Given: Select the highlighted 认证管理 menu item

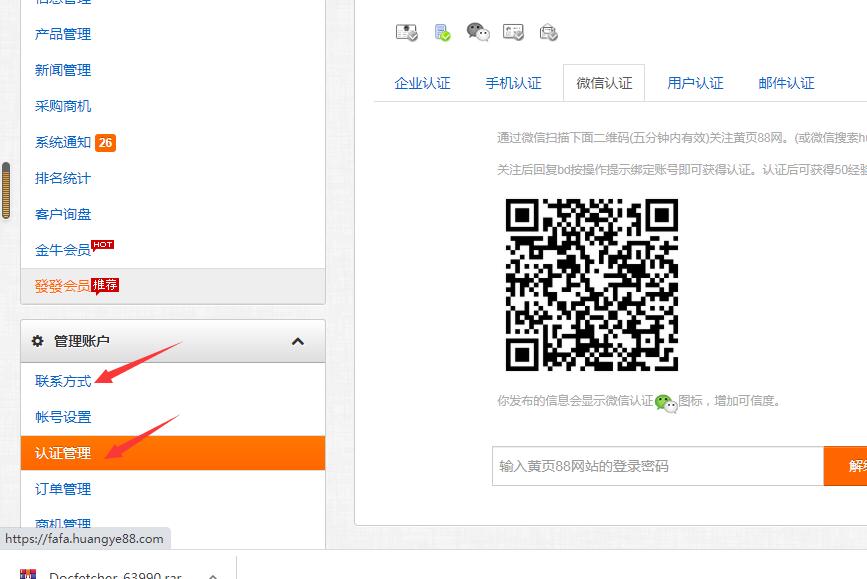Looking at the screenshot, I should click(x=173, y=453).
